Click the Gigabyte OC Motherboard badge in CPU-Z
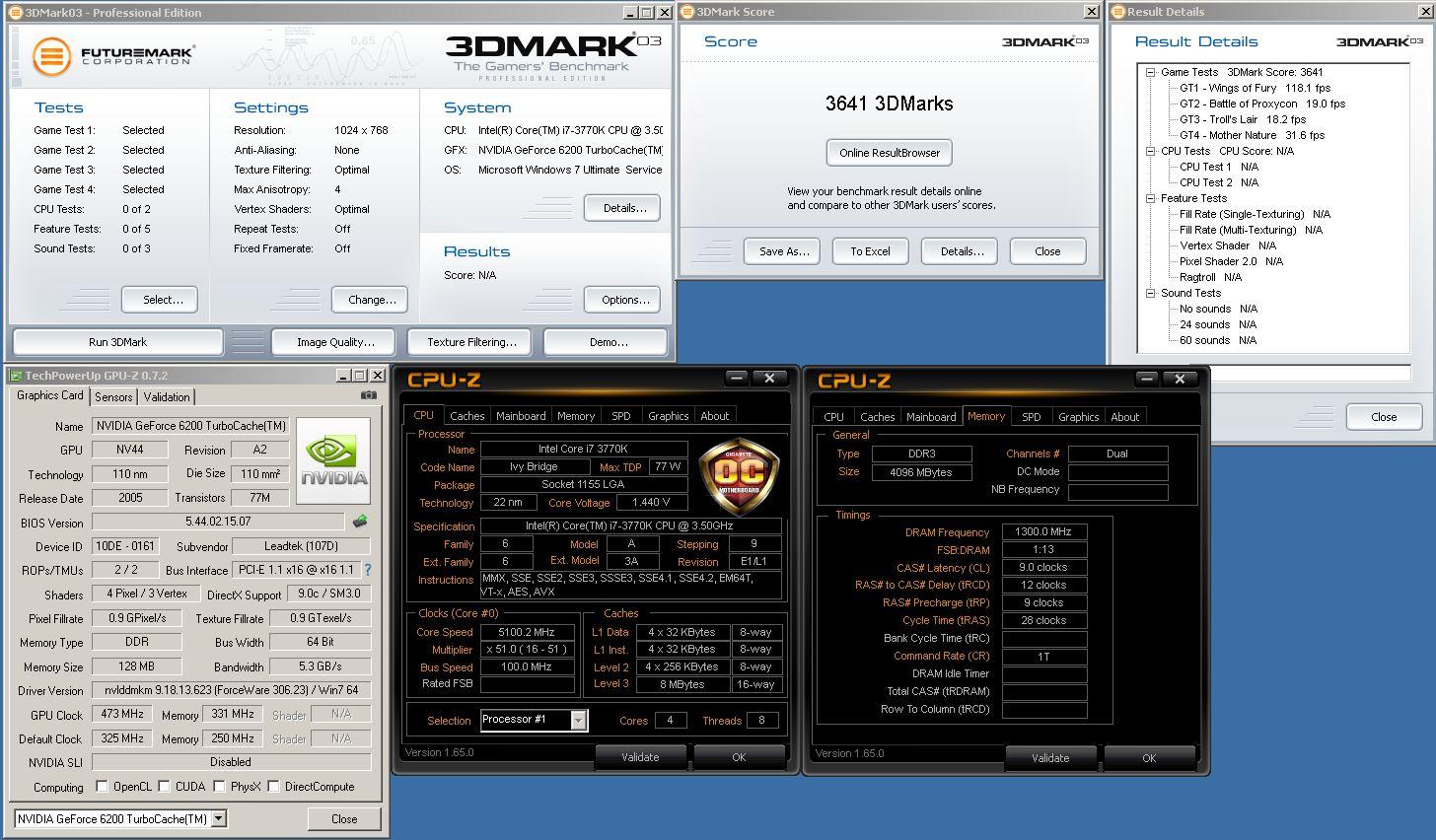This screenshot has height=840, width=1436. pyautogui.click(x=739, y=477)
